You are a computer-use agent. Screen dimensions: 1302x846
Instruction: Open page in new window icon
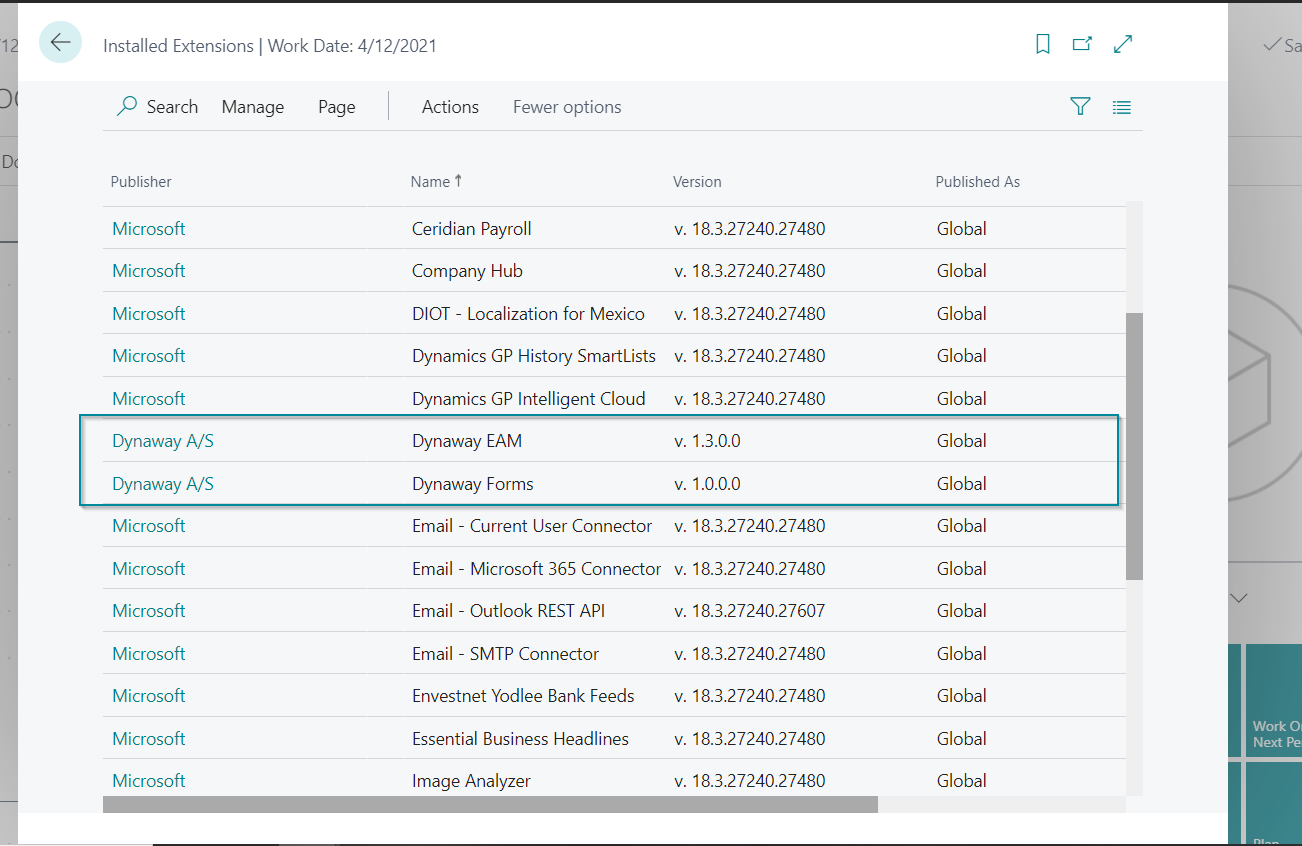click(1082, 44)
